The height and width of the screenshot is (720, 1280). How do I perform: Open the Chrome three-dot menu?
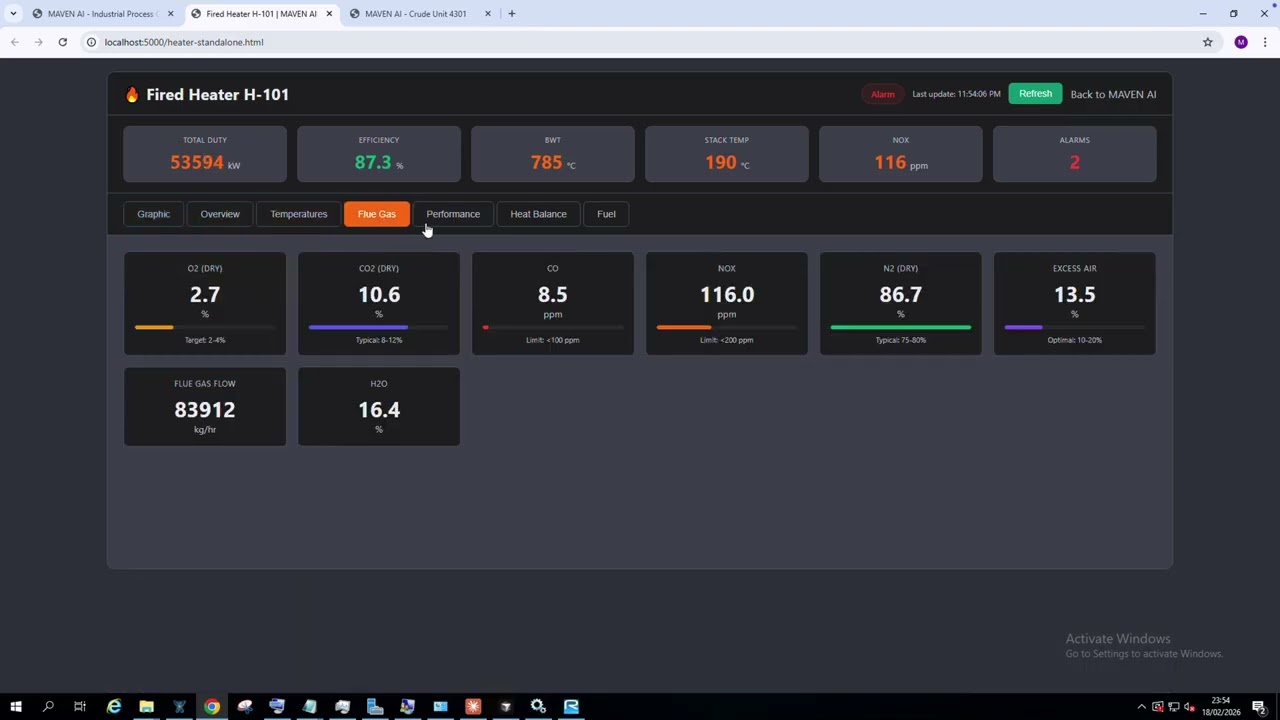point(1265,42)
